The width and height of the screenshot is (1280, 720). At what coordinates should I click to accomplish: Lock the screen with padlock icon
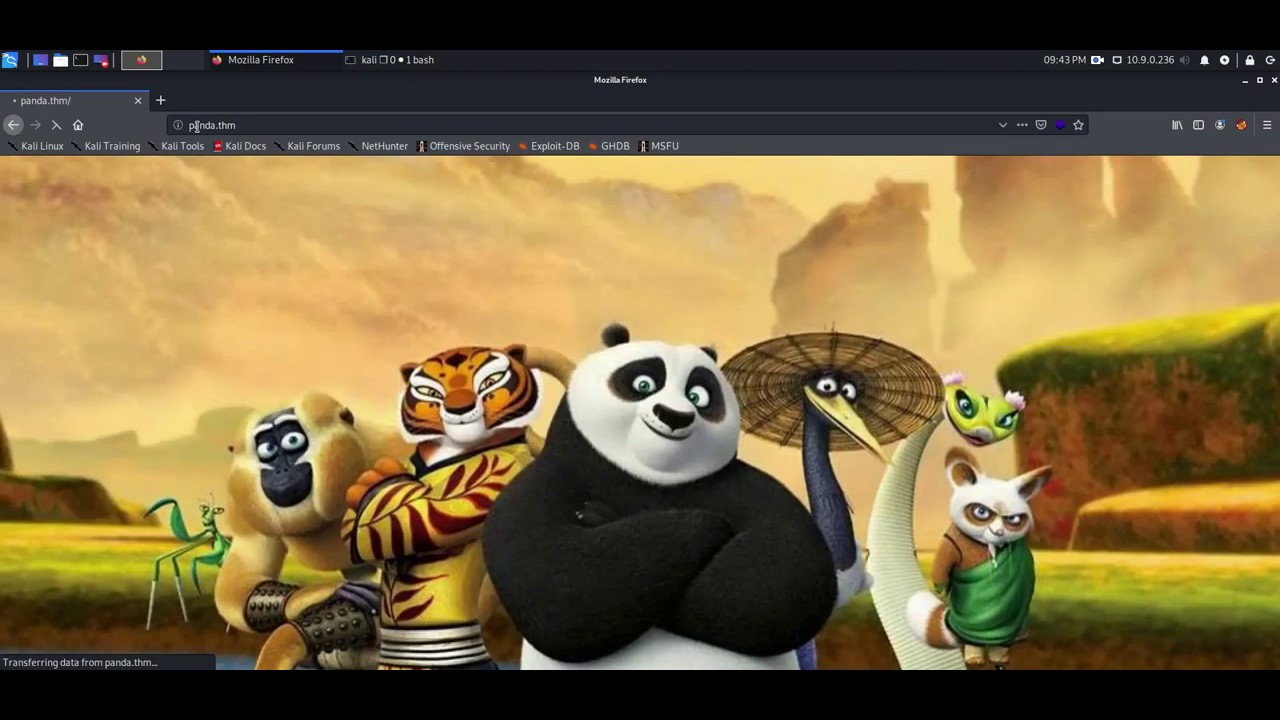(1249, 60)
